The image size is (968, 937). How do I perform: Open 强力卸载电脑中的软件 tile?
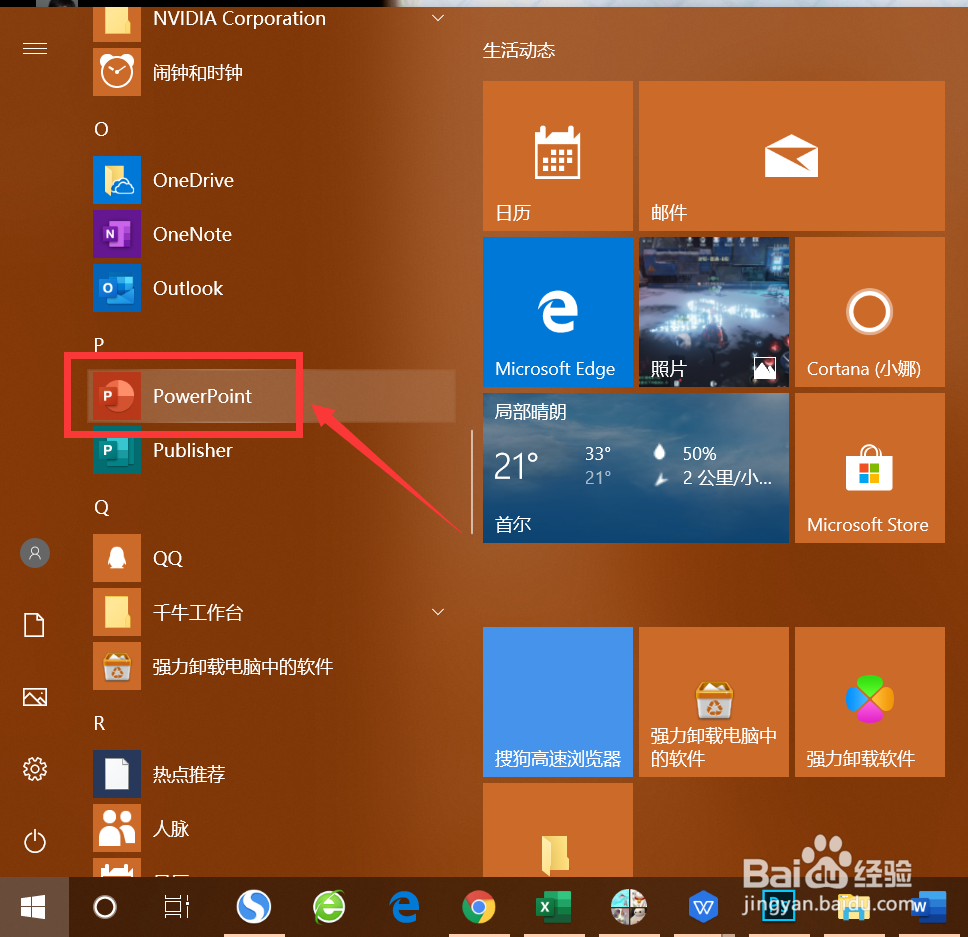pyautogui.click(x=714, y=702)
